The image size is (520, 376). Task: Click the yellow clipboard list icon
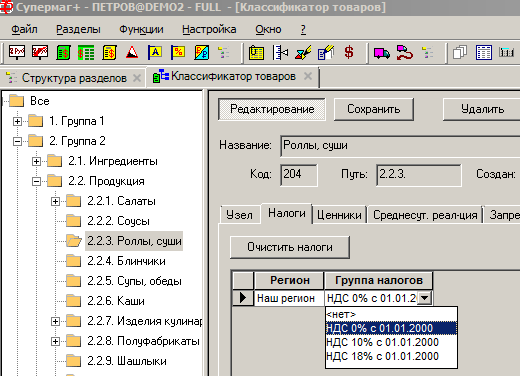coord(256,53)
